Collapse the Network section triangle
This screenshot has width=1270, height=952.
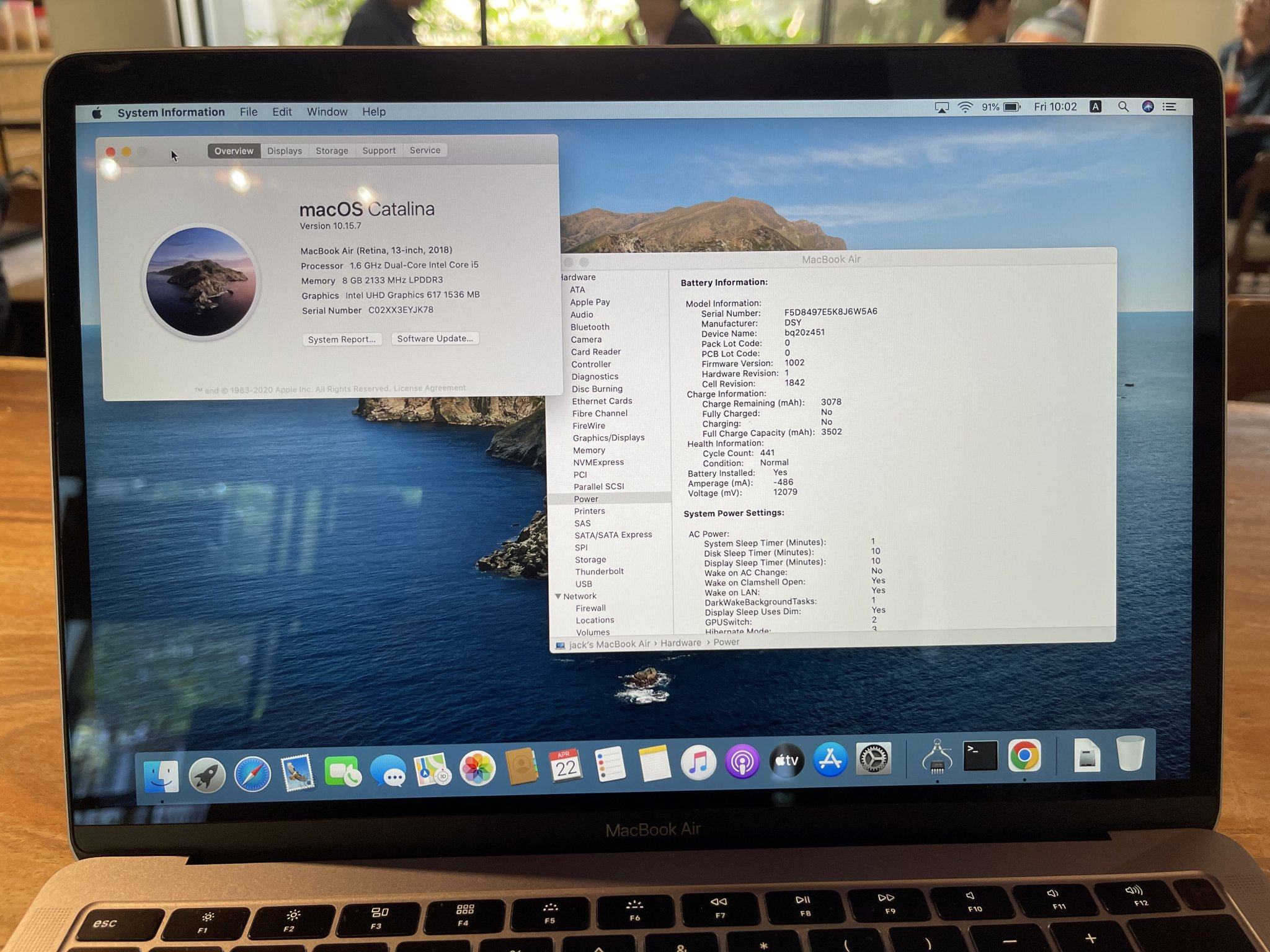coord(558,596)
